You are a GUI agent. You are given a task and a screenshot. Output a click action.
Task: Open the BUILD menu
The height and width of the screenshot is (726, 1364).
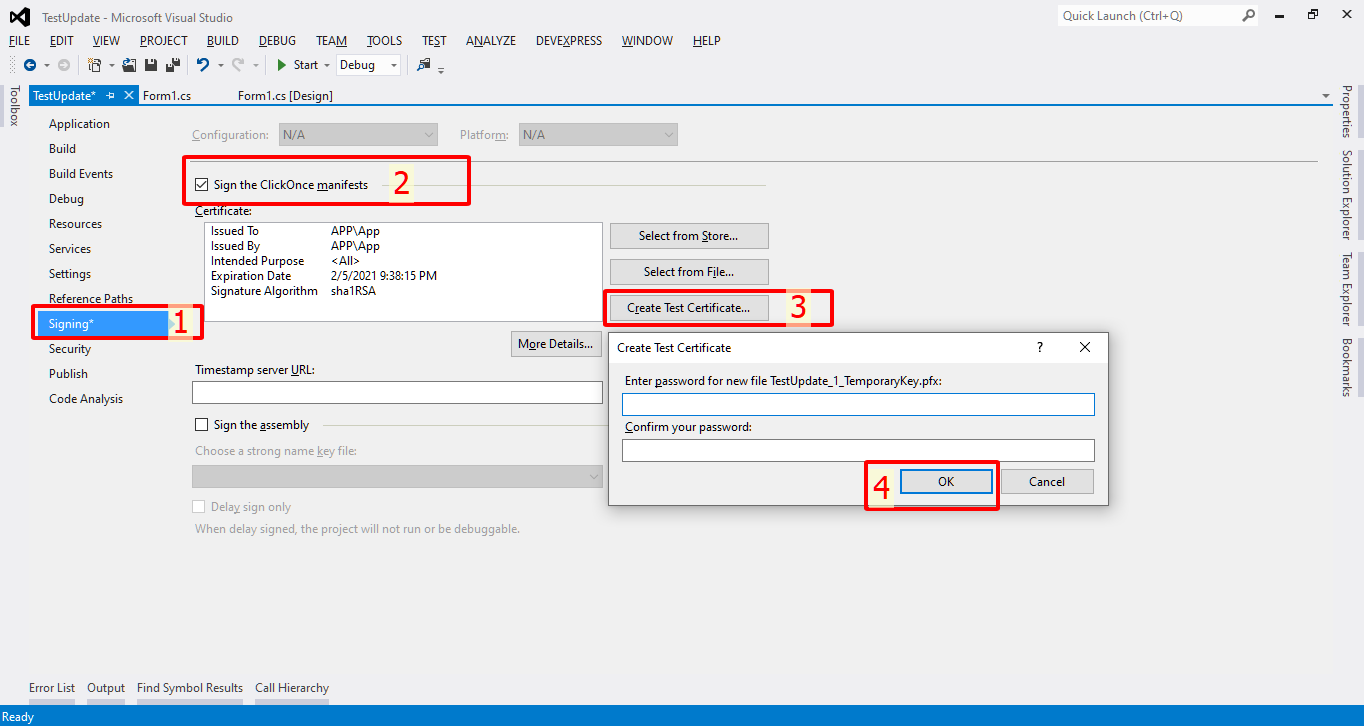coord(223,41)
